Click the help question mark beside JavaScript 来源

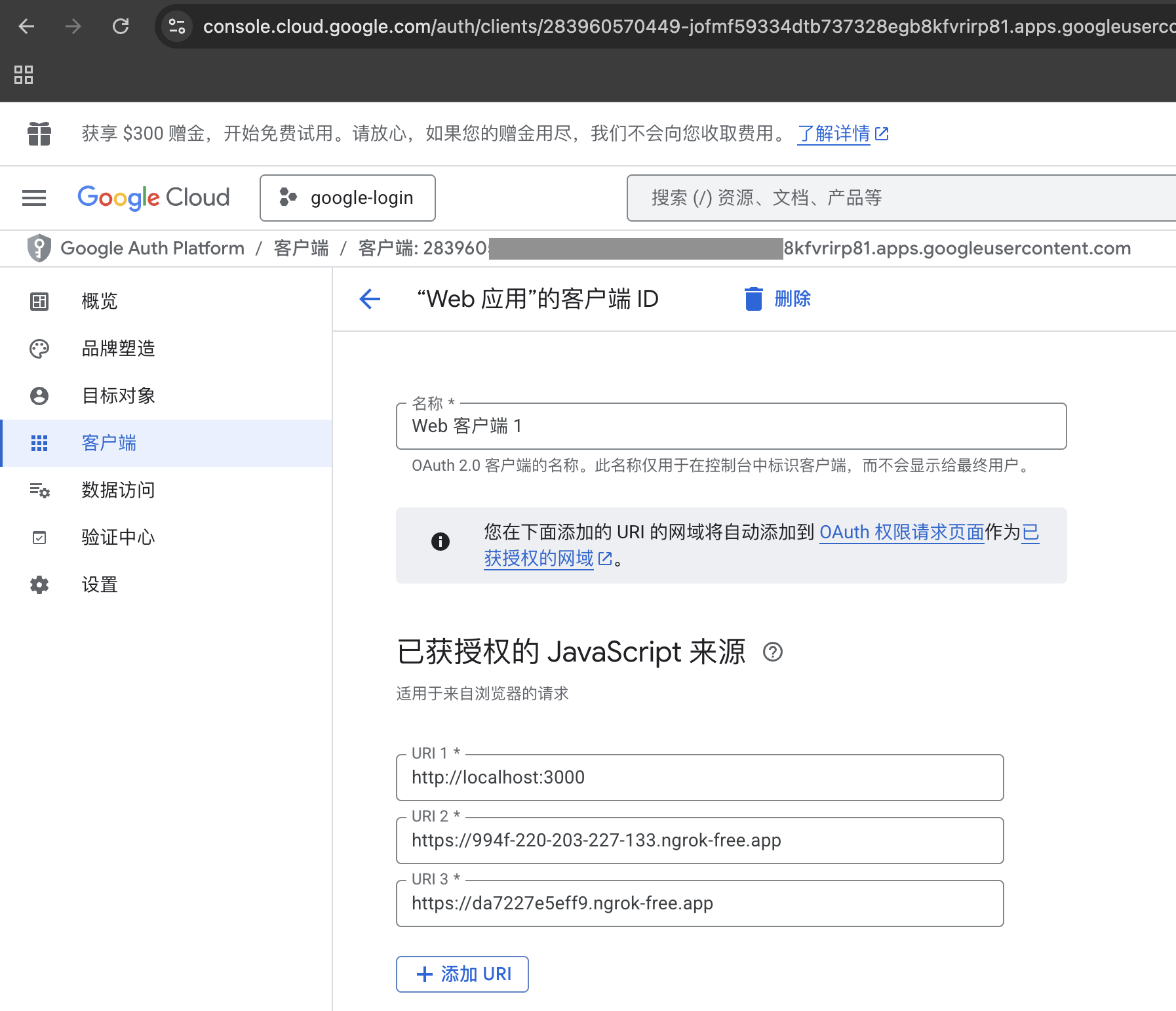774,652
